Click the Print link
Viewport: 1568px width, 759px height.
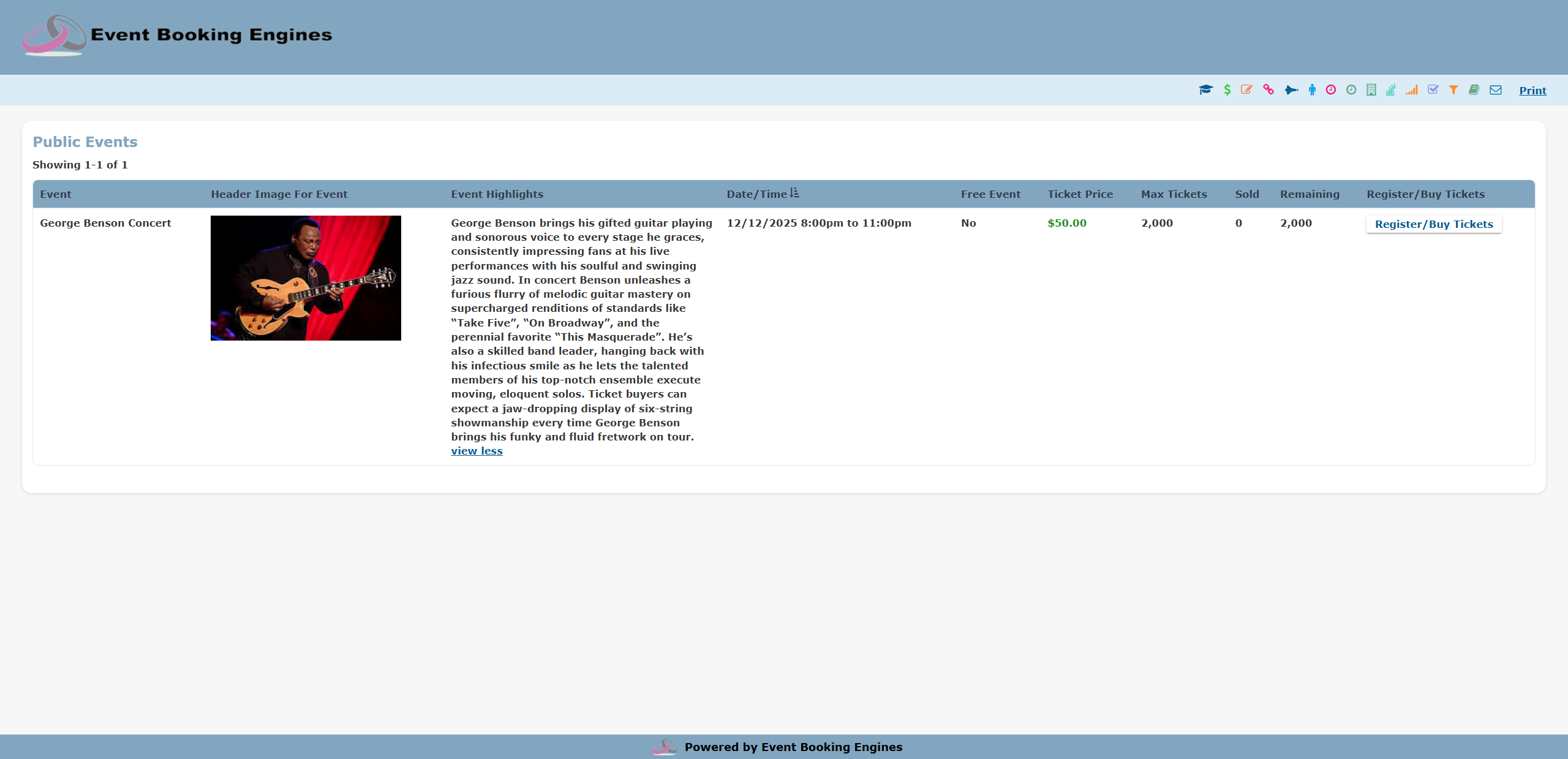pyautogui.click(x=1532, y=91)
